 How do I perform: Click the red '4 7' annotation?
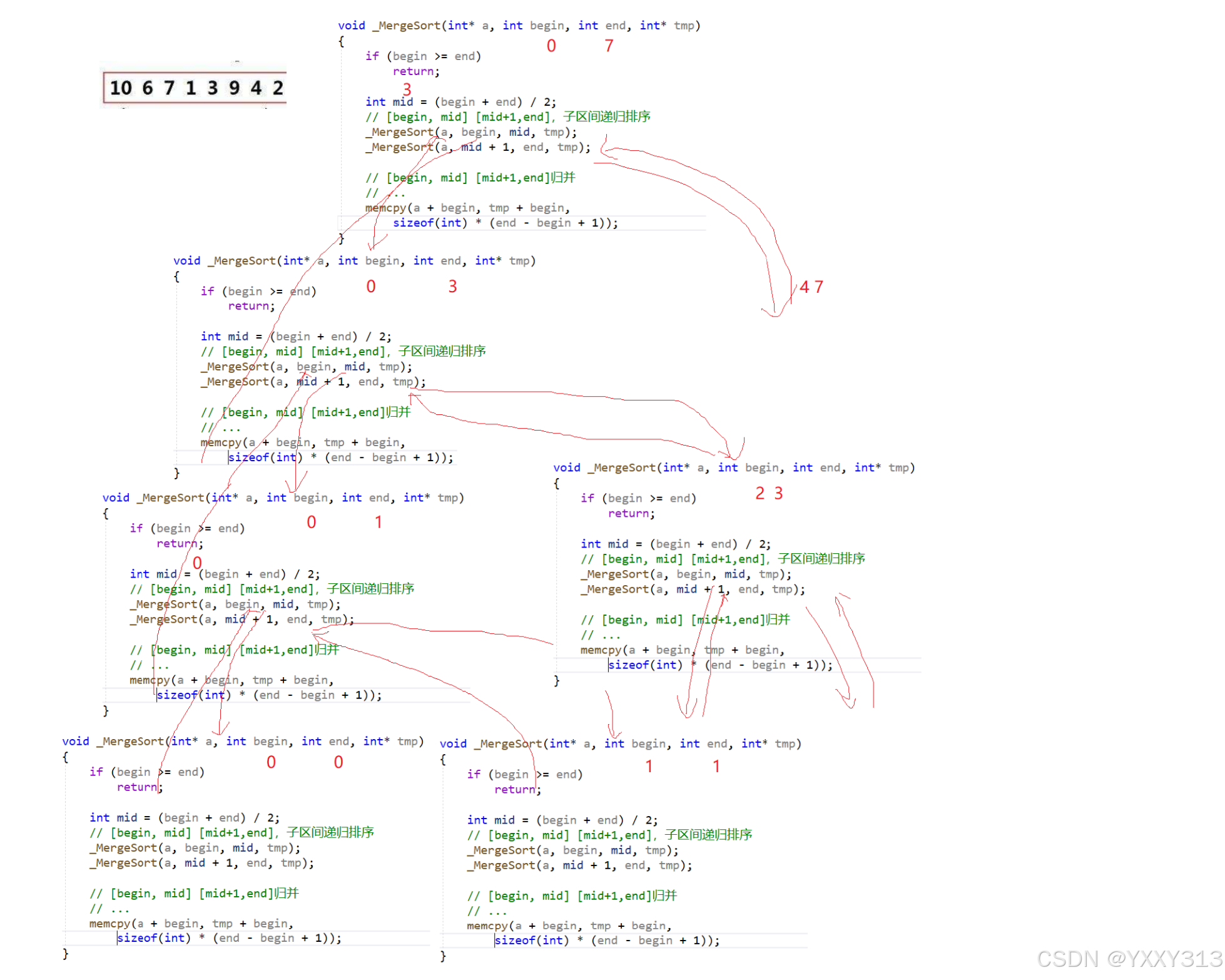[x=811, y=287]
